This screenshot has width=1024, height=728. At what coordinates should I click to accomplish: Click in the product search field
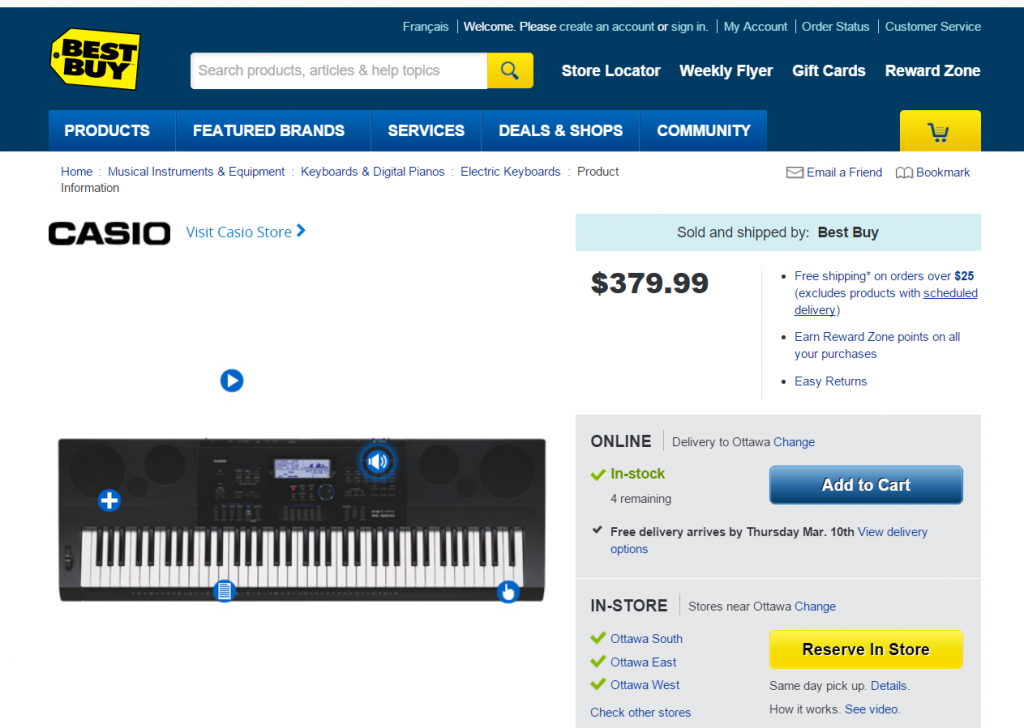pos(339,71)
